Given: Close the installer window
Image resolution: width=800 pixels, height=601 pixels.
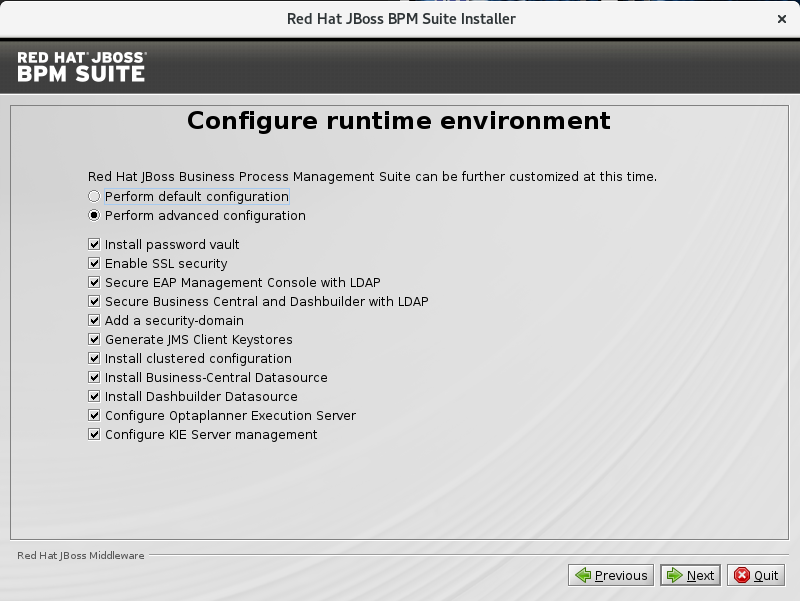Looking at the screenshot, I should click(x=782, y=19).
